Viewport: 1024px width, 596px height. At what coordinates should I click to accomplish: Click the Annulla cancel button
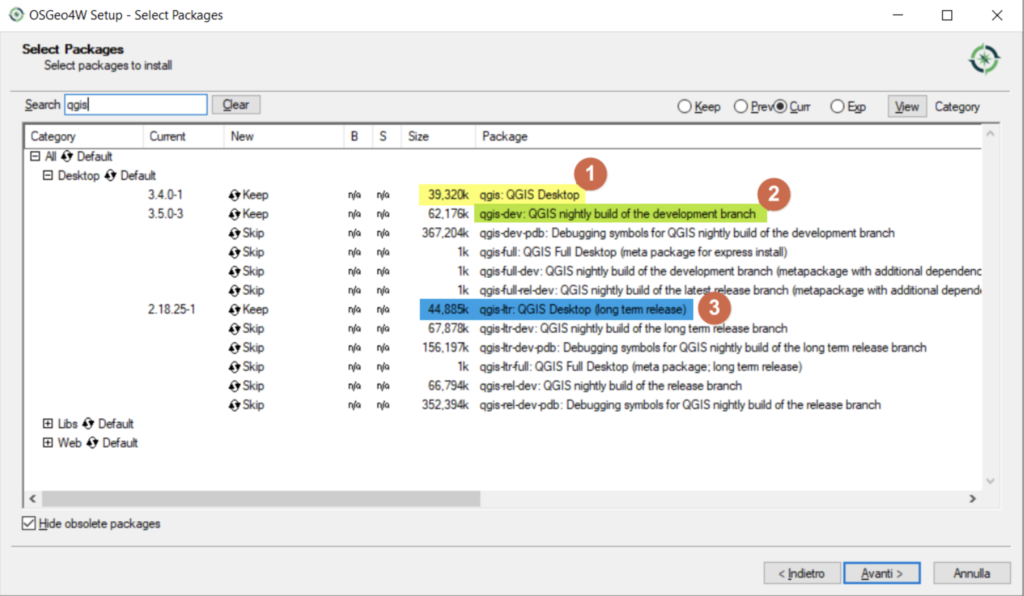(x=972, y=573)
